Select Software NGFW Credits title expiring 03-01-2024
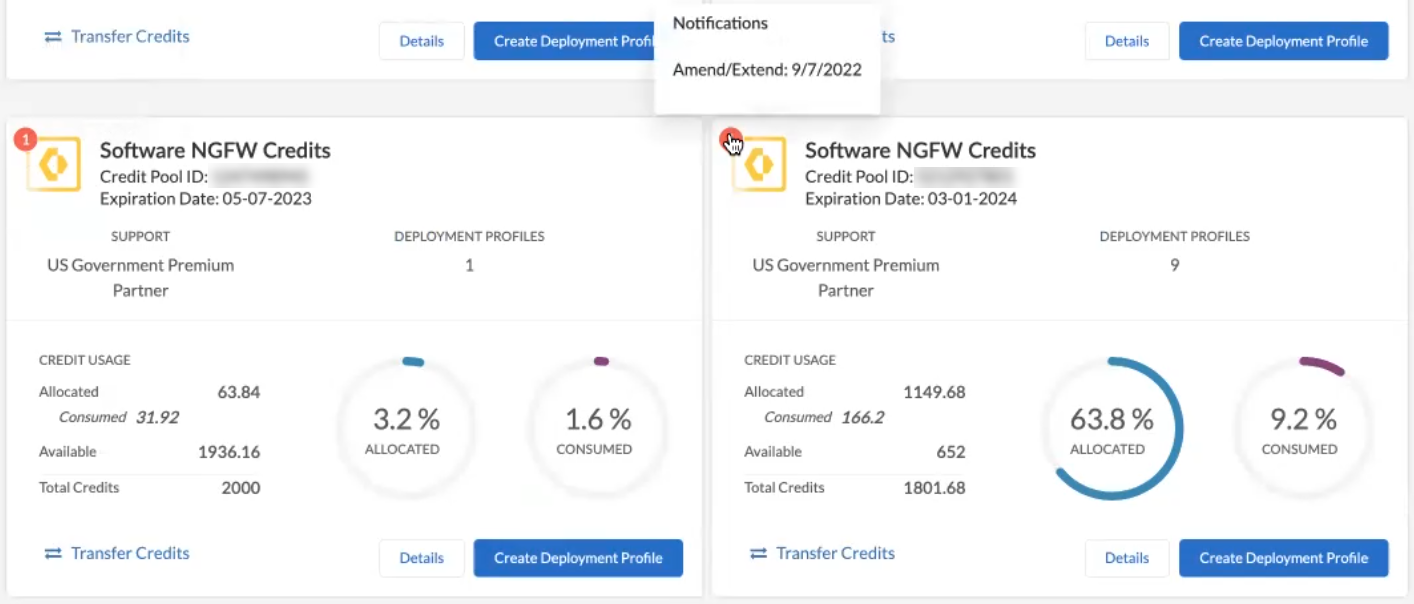The width and height of the screenshot is (1414, 604). (x=920, y=151)
